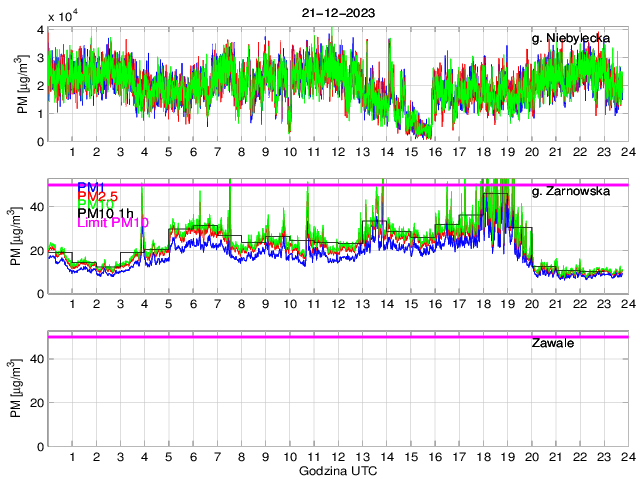Click the g. Niebylecka station label

[571, 38]
